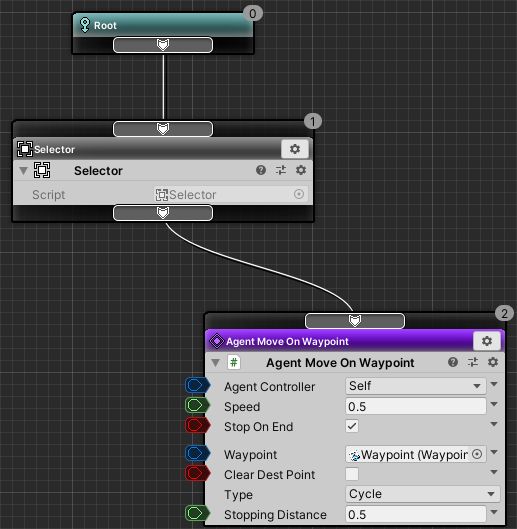Open Speed row options arrow

494,404
